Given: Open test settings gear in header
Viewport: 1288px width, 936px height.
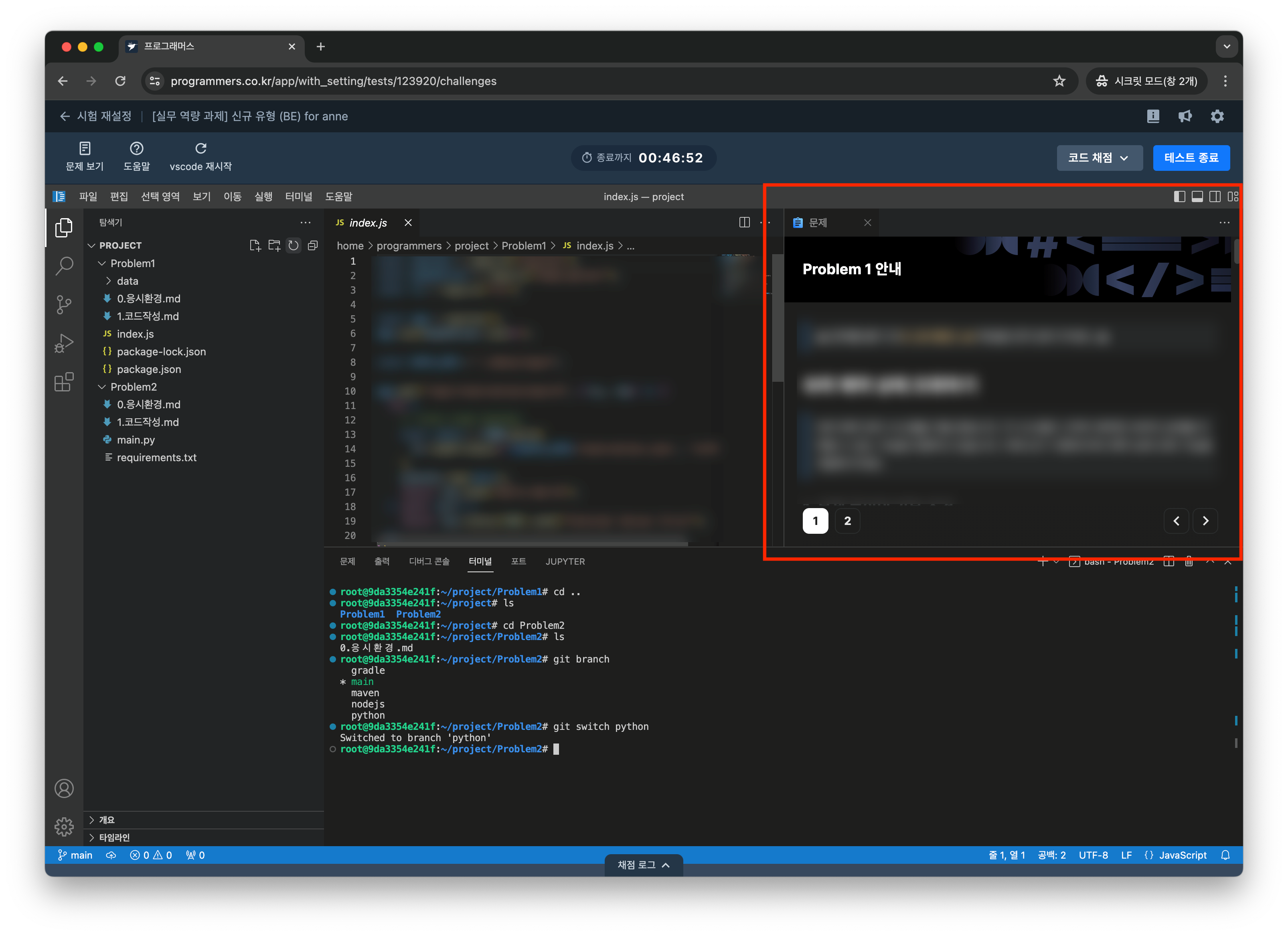Looking at the screenshot, I should [1217, 116].
